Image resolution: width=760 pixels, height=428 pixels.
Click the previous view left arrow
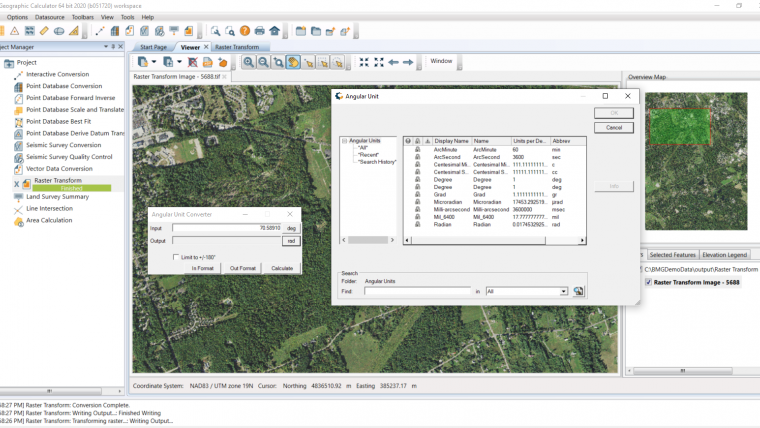393,62
